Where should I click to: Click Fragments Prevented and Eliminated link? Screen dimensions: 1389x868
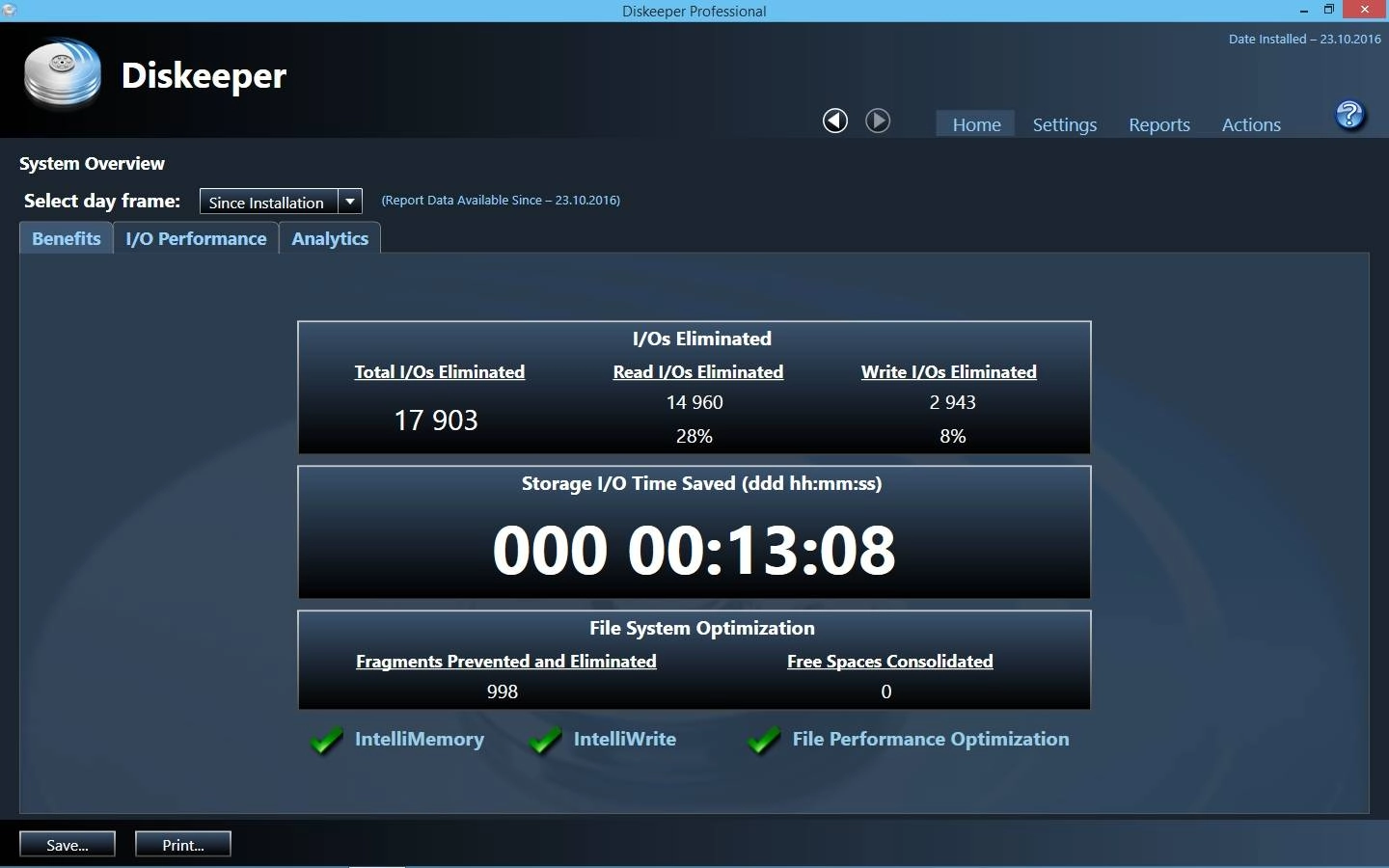[x=506, y=662]
